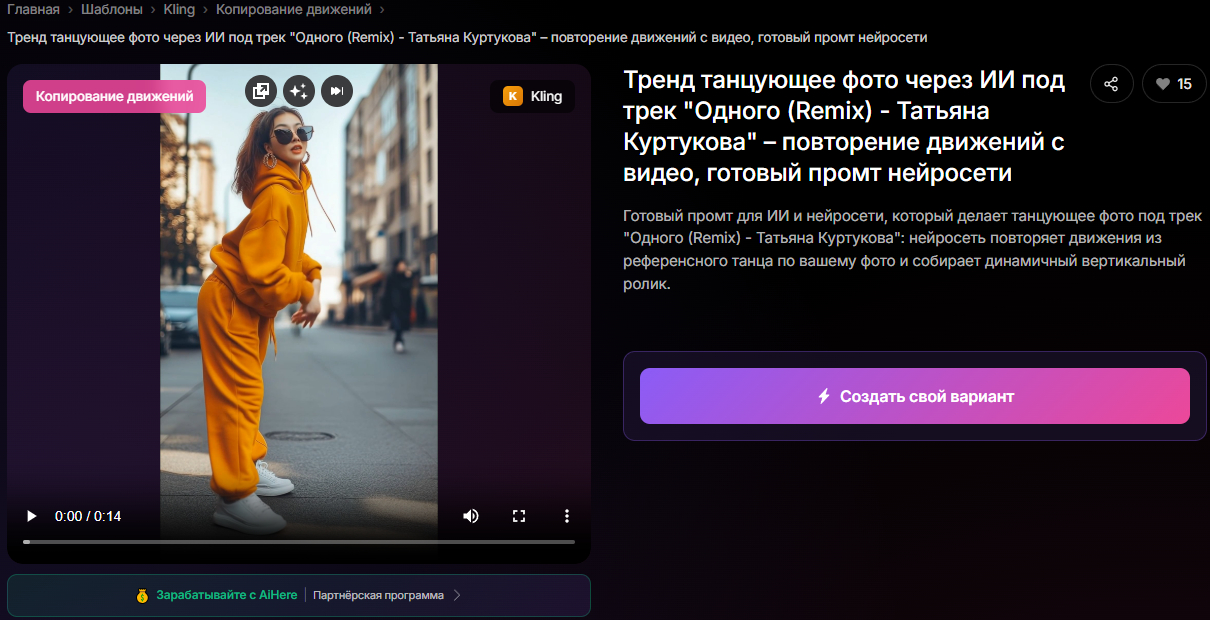The width and height of the screenshot is (1210, 620).
Task: Click the orange Kling badge on the video
Action: point(532,96)
